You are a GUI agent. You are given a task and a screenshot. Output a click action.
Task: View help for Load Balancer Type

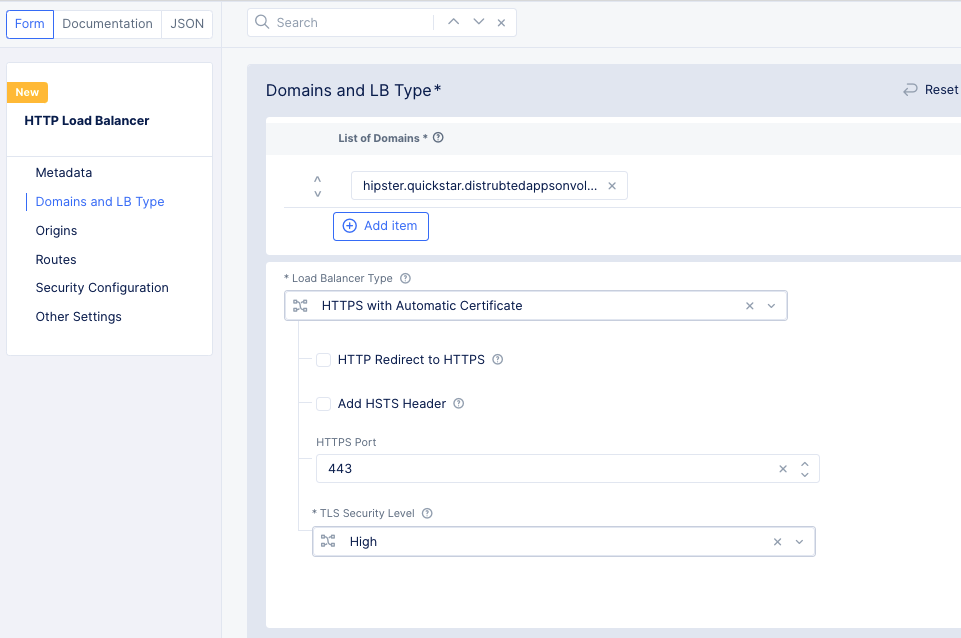pos(406,278)
